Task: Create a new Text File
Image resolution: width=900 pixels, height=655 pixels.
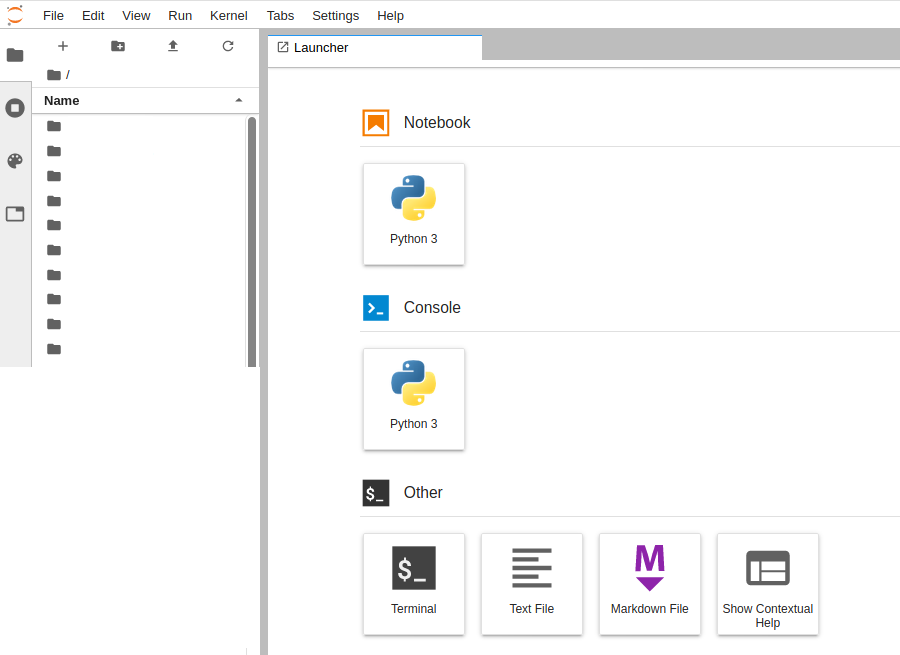Action: (532, 584)
